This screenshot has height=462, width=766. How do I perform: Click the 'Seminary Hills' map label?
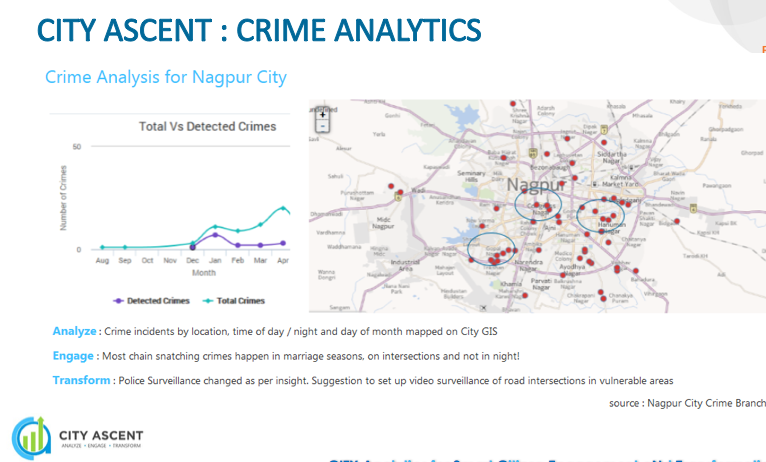[x=471, y=176]
